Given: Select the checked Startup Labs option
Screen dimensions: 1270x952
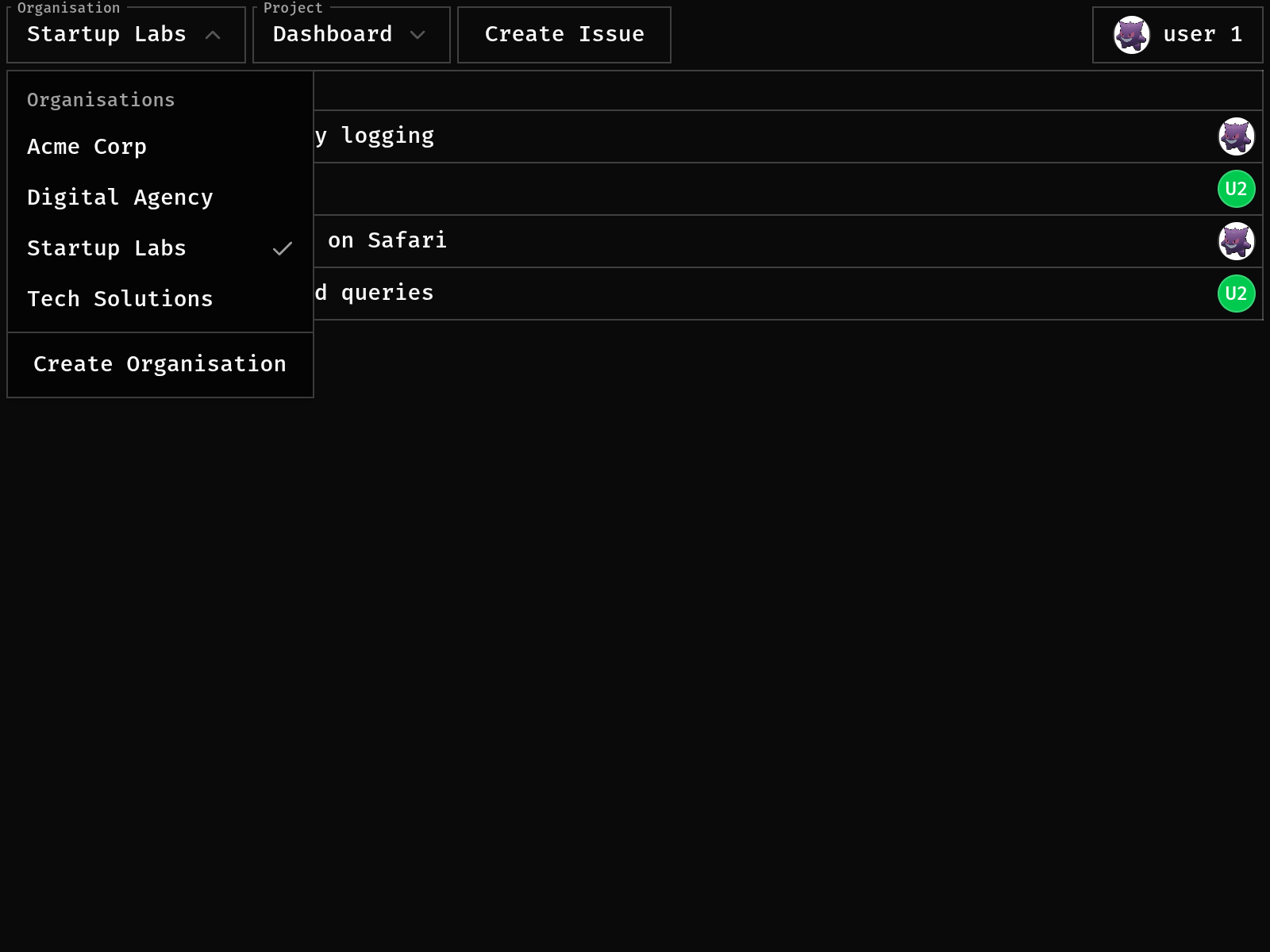Looking at the screenshot, I should coord(107,248).
